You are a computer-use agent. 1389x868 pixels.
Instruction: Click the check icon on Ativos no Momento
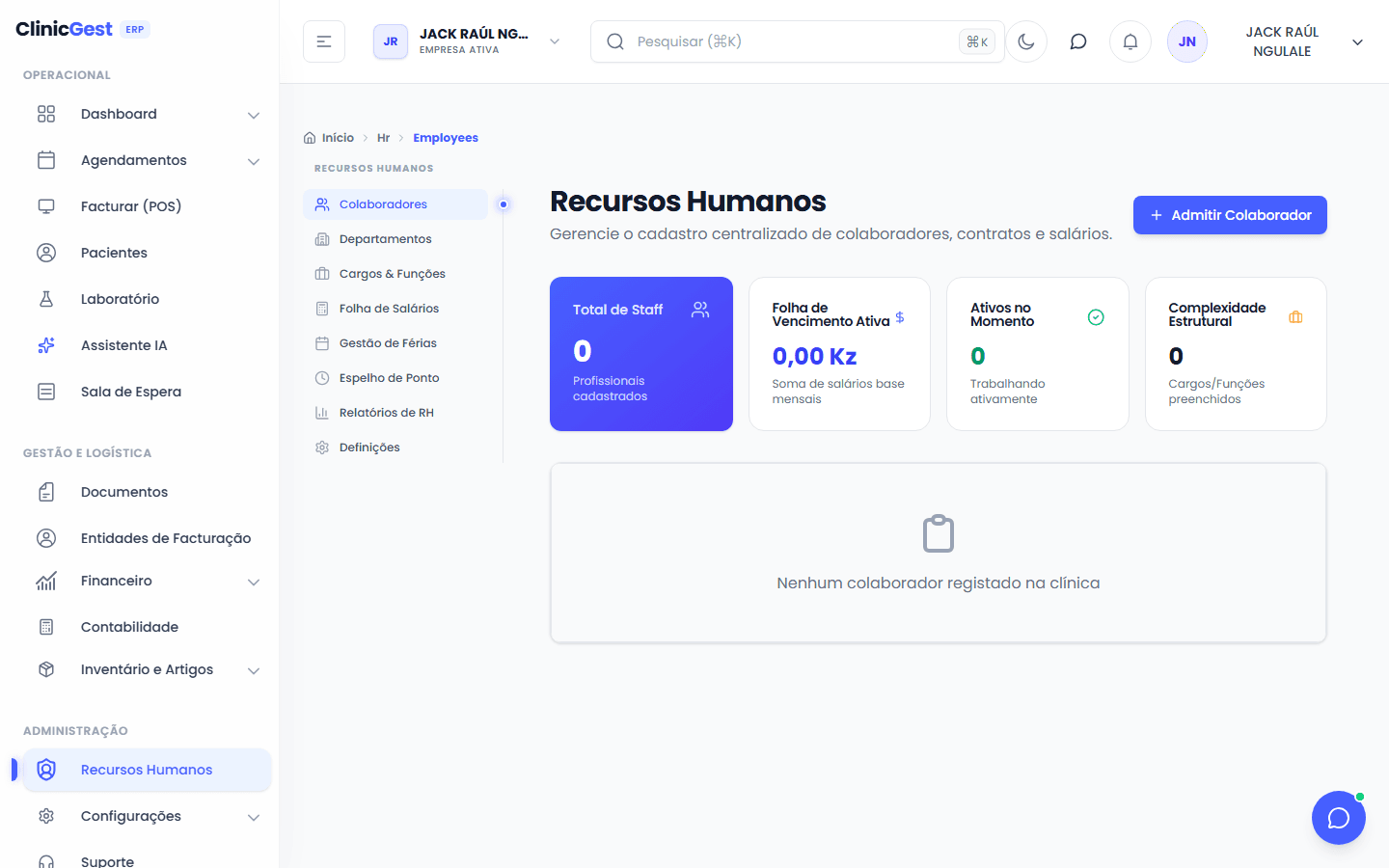point(1096,317)
